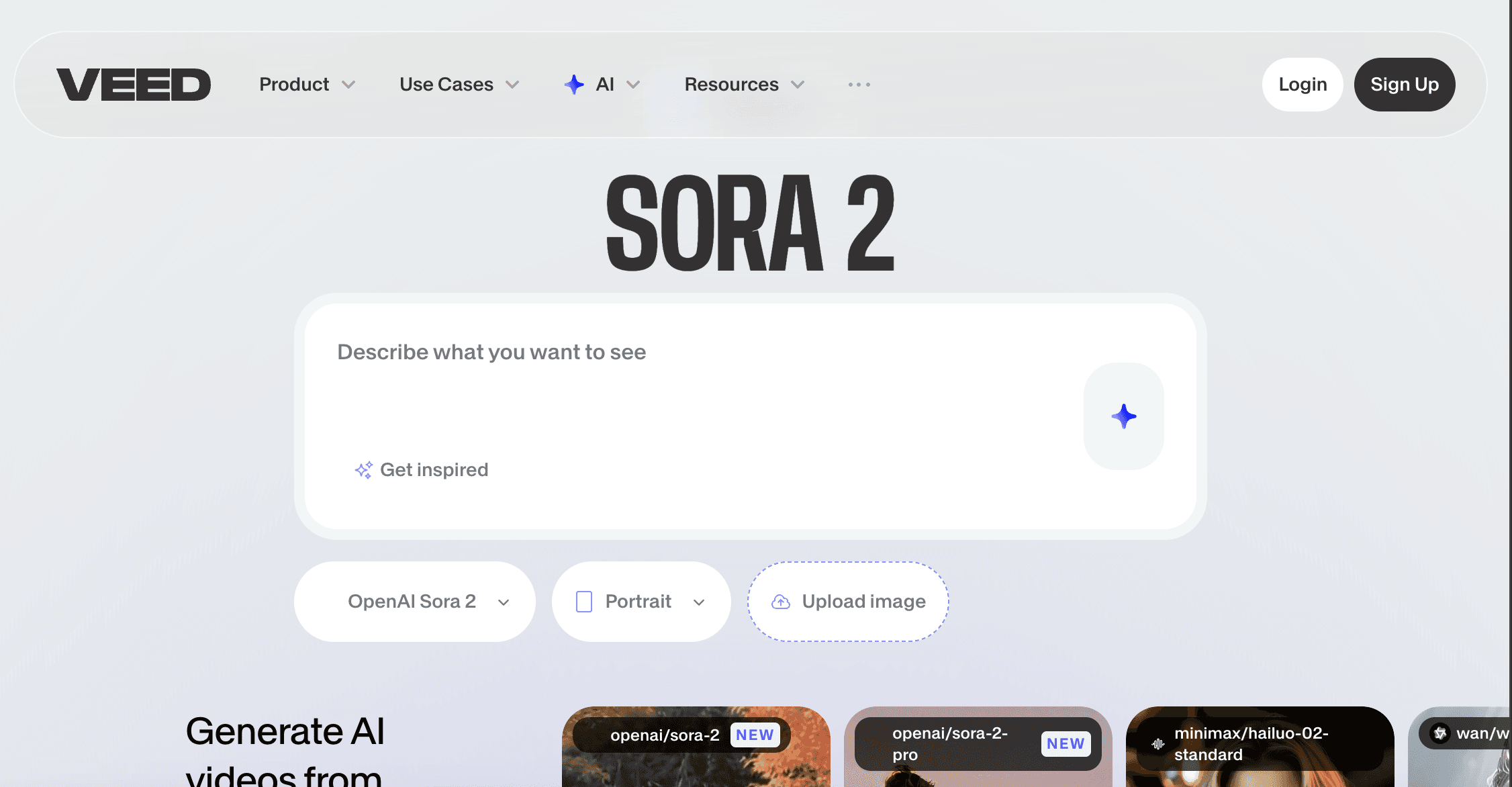1512x787 pixels.
Task: Click the Generate AI videos heading
Action: tap(285, 752)
